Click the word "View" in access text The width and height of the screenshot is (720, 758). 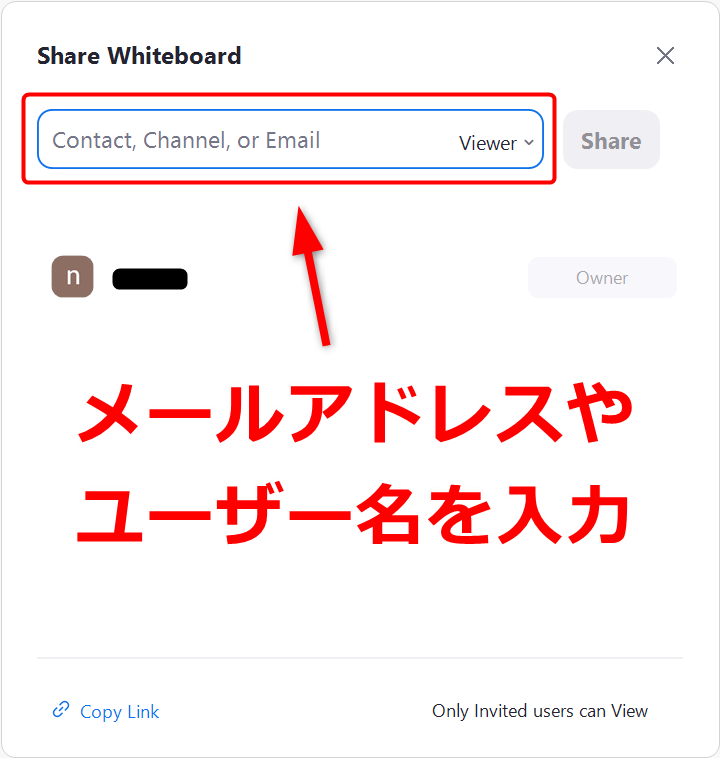629,711
